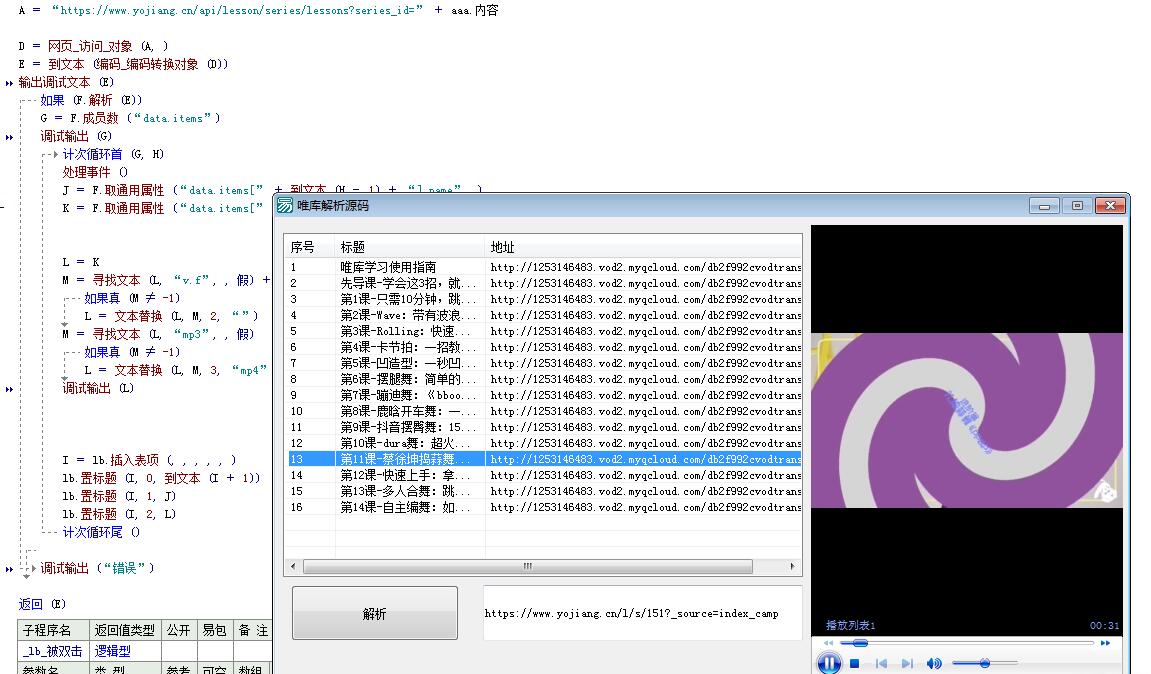Pause the video playback

pos(829,663)
